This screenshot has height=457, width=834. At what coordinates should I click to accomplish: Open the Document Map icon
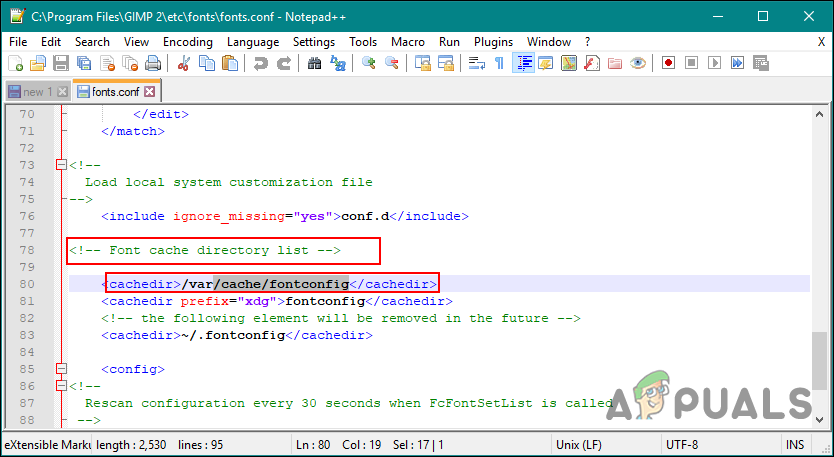click(x=569, y=63)
